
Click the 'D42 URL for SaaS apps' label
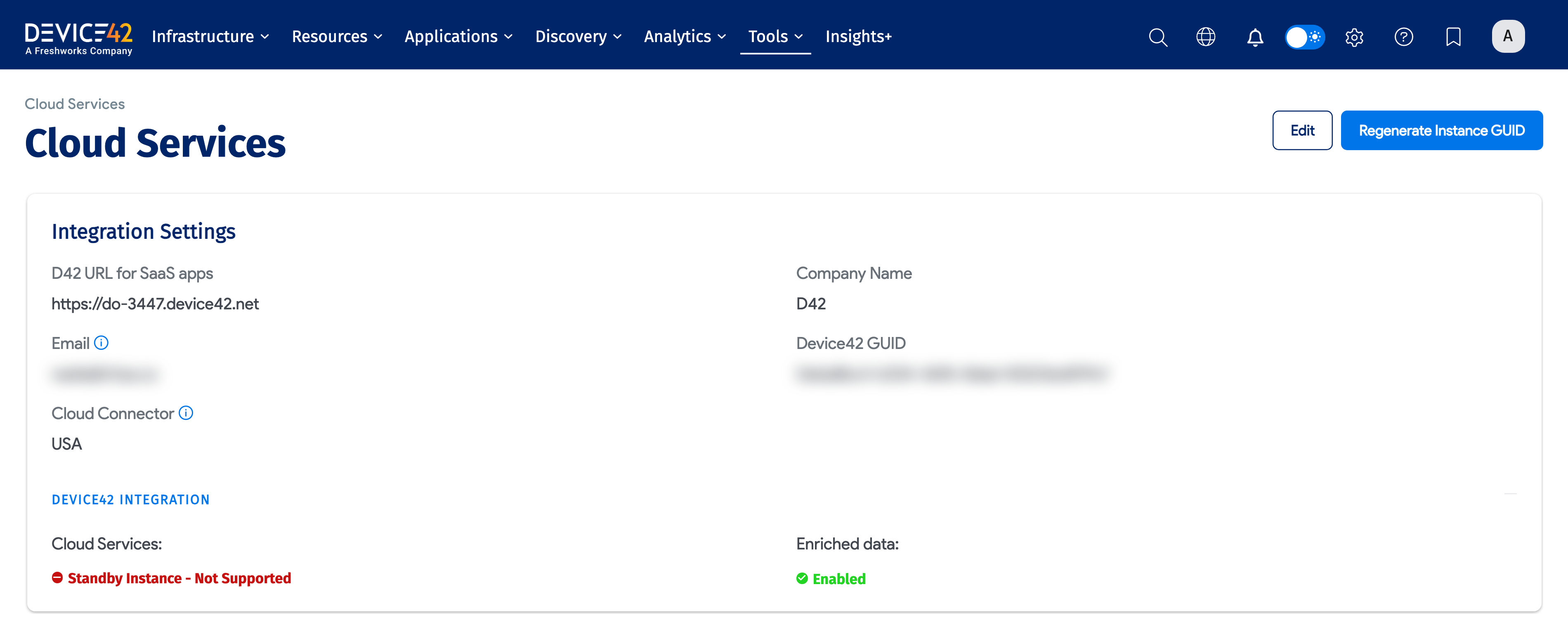pos(132,273)
